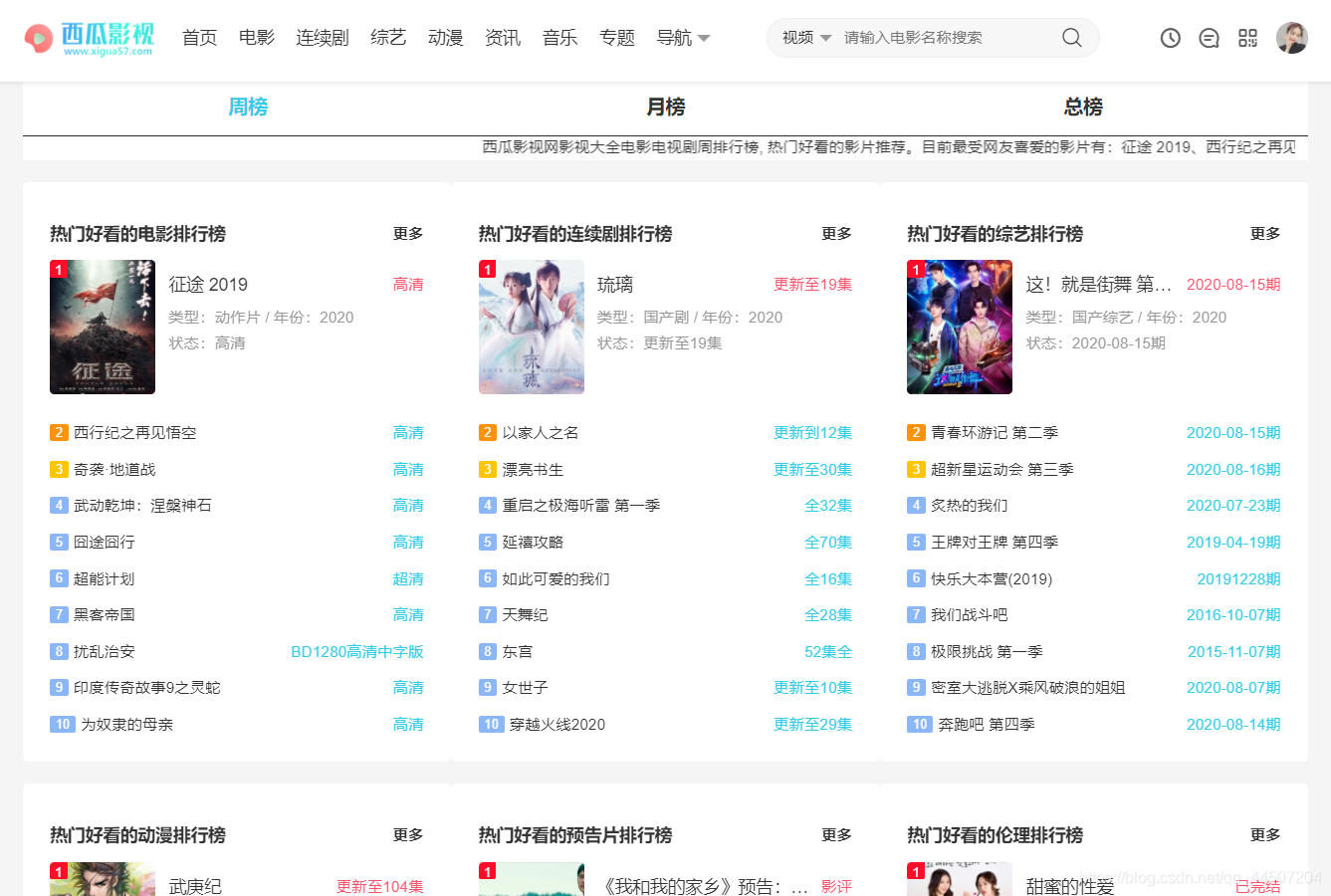Open 动漫 navigation item
This screenshot has height=896, width=1331.
445,38
